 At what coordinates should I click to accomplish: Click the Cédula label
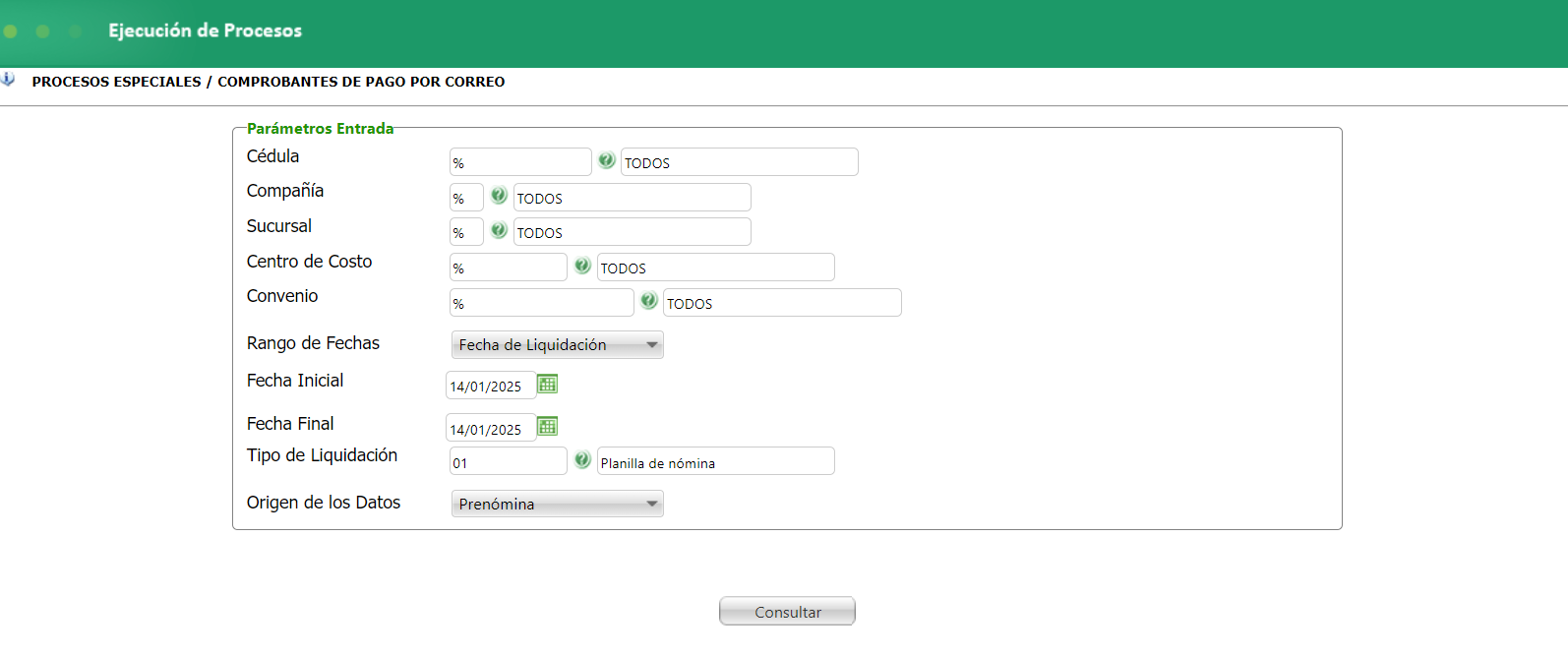coord(272,156)
